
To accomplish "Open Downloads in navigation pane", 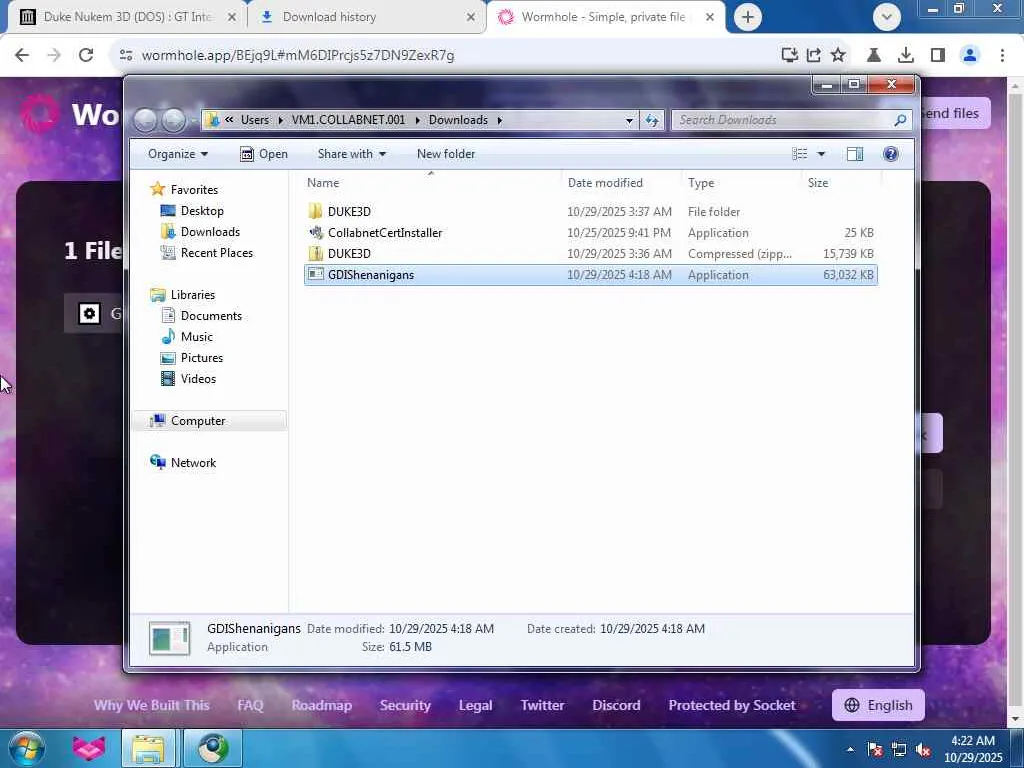I will (x=210, y=232).
